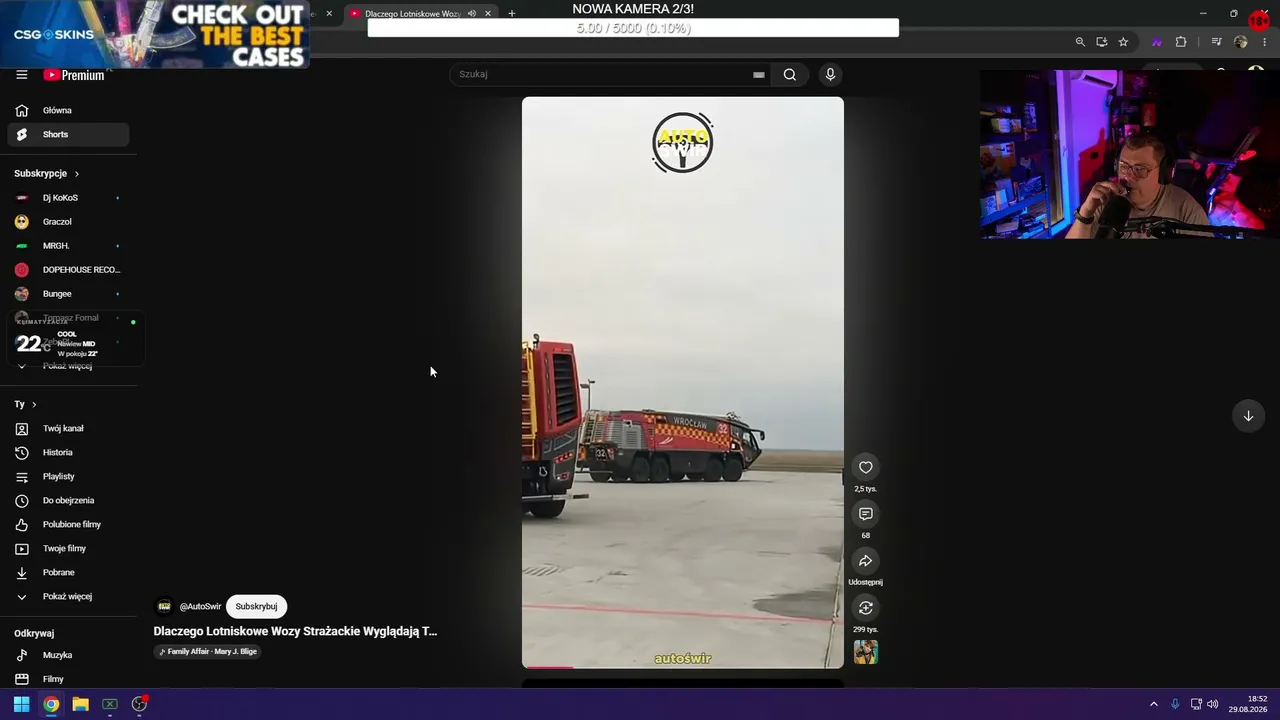This screenshot has width=1280, height=720.
Task: Open the Family Affair Mary J. Blige sound
Action: 208,651
